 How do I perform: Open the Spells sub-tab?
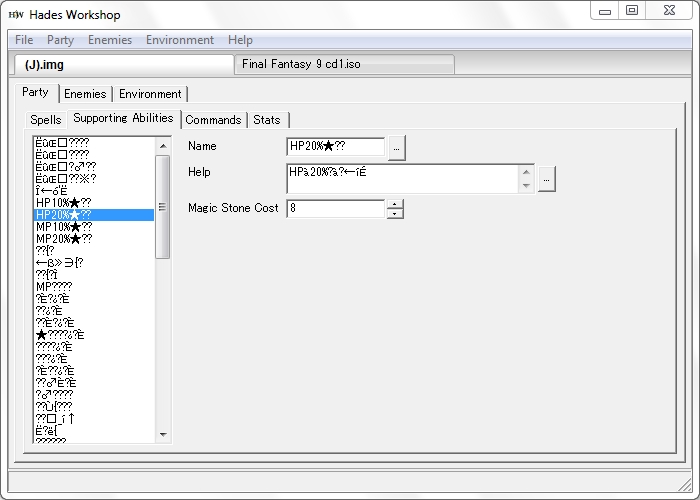pyautogui.click(x=46, y=120)
